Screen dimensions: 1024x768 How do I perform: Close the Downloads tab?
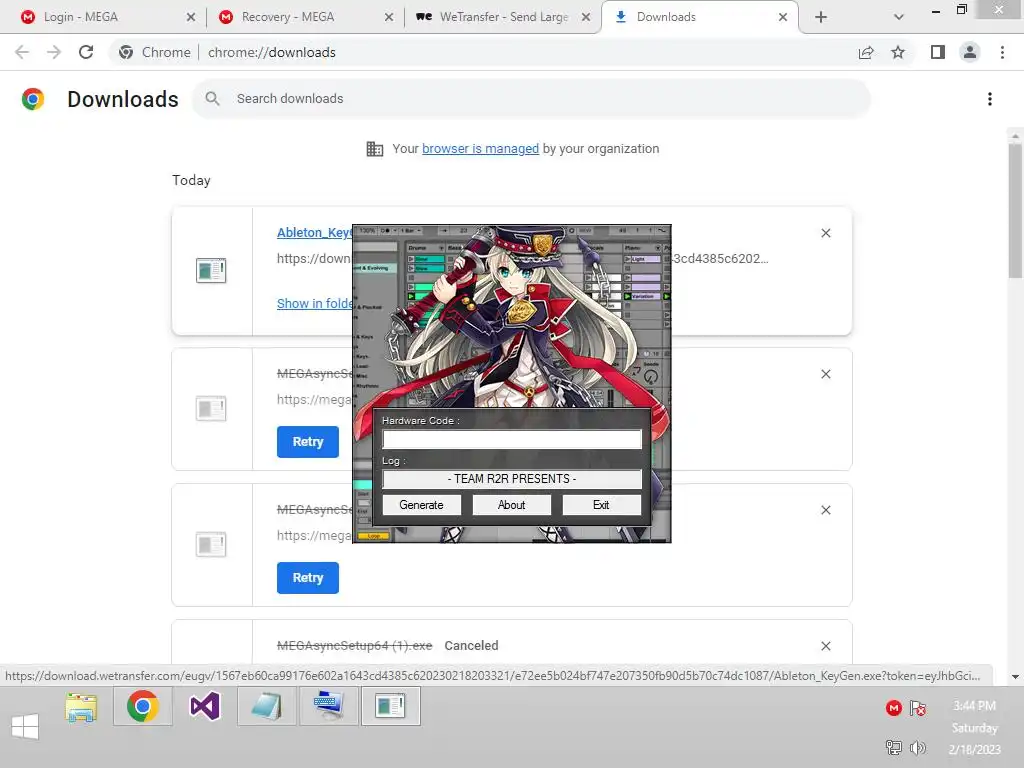[x=783, y=17]
